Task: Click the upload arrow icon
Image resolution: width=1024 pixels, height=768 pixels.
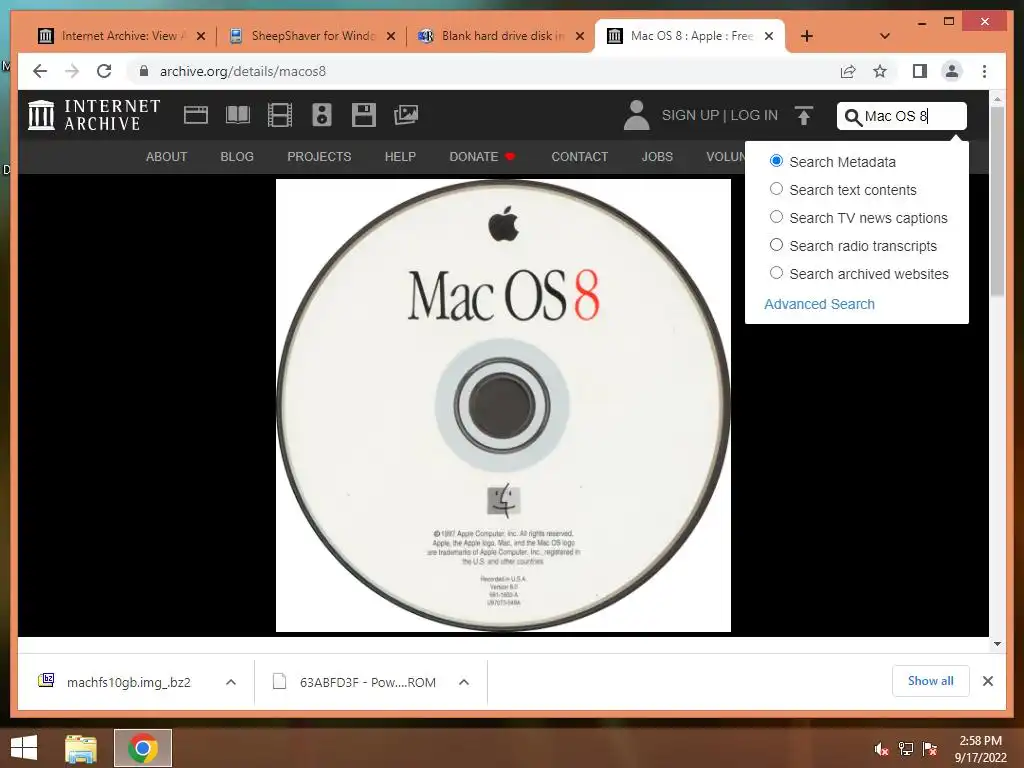Action: point(804,116)
